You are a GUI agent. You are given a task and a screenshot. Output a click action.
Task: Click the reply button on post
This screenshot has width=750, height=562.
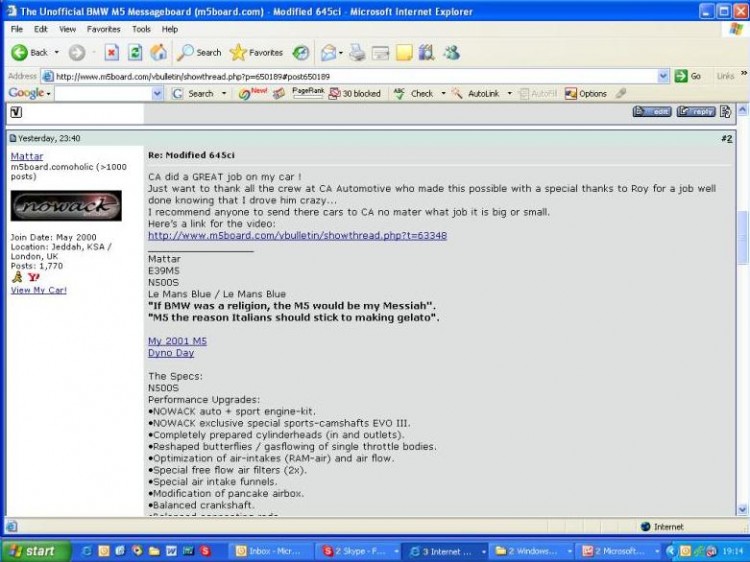click(696, 112)
